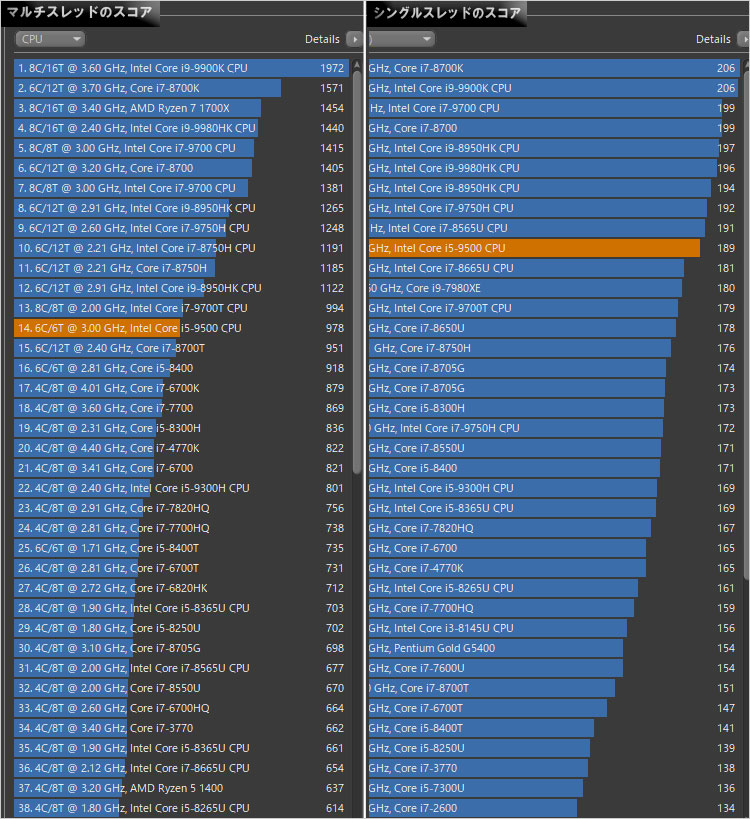Click scrollbar up arrow in multi-thread list

click(x=357, y=65)
